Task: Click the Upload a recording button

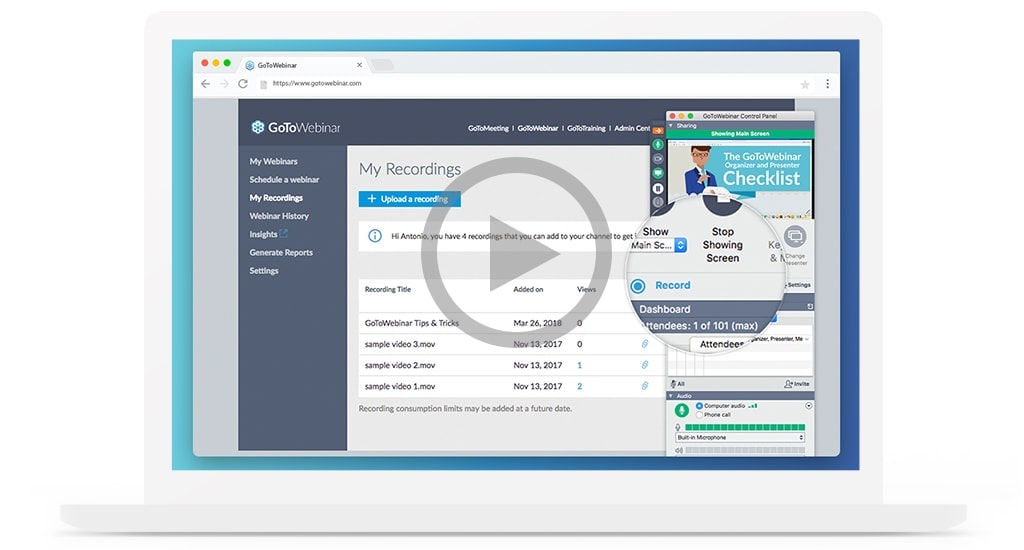Action: coord(409,199)
